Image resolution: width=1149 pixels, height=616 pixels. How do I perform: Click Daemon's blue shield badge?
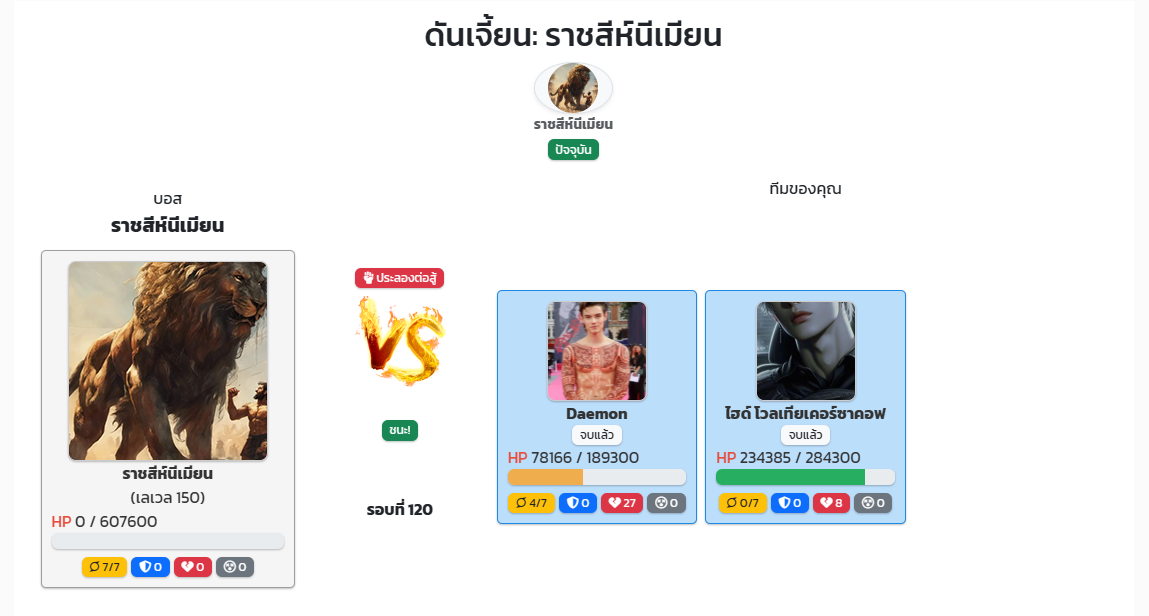pyautogui.click(x=578, y=503)
